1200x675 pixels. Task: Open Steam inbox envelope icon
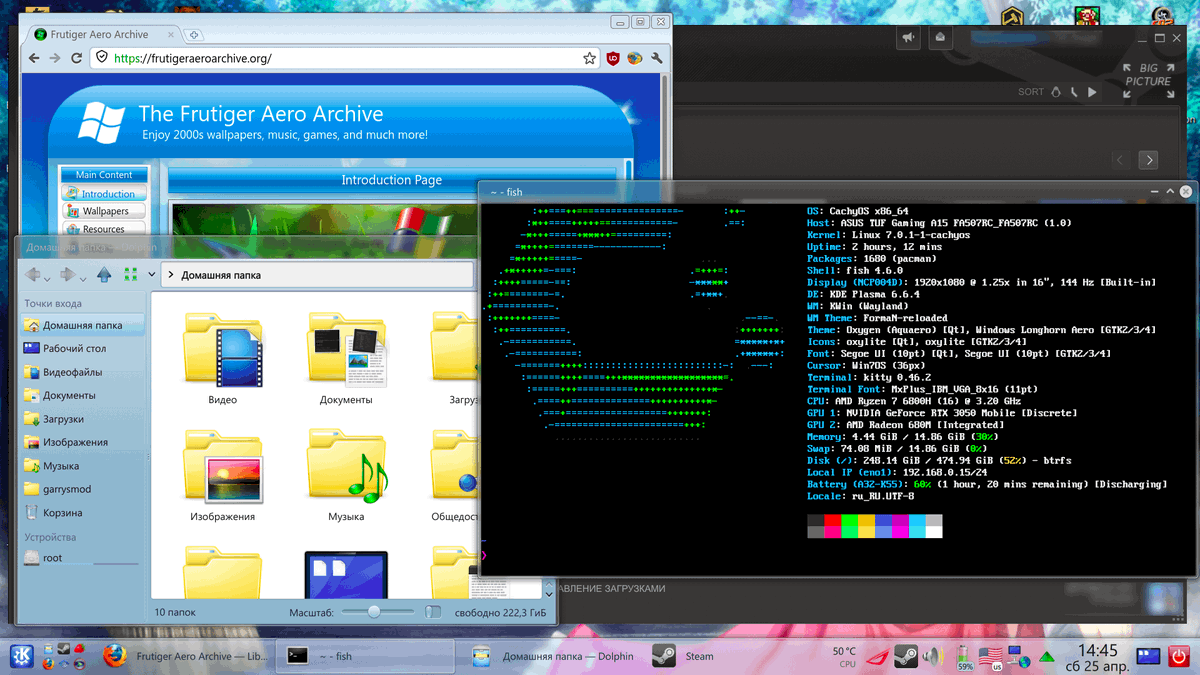(x=941, y=38)
